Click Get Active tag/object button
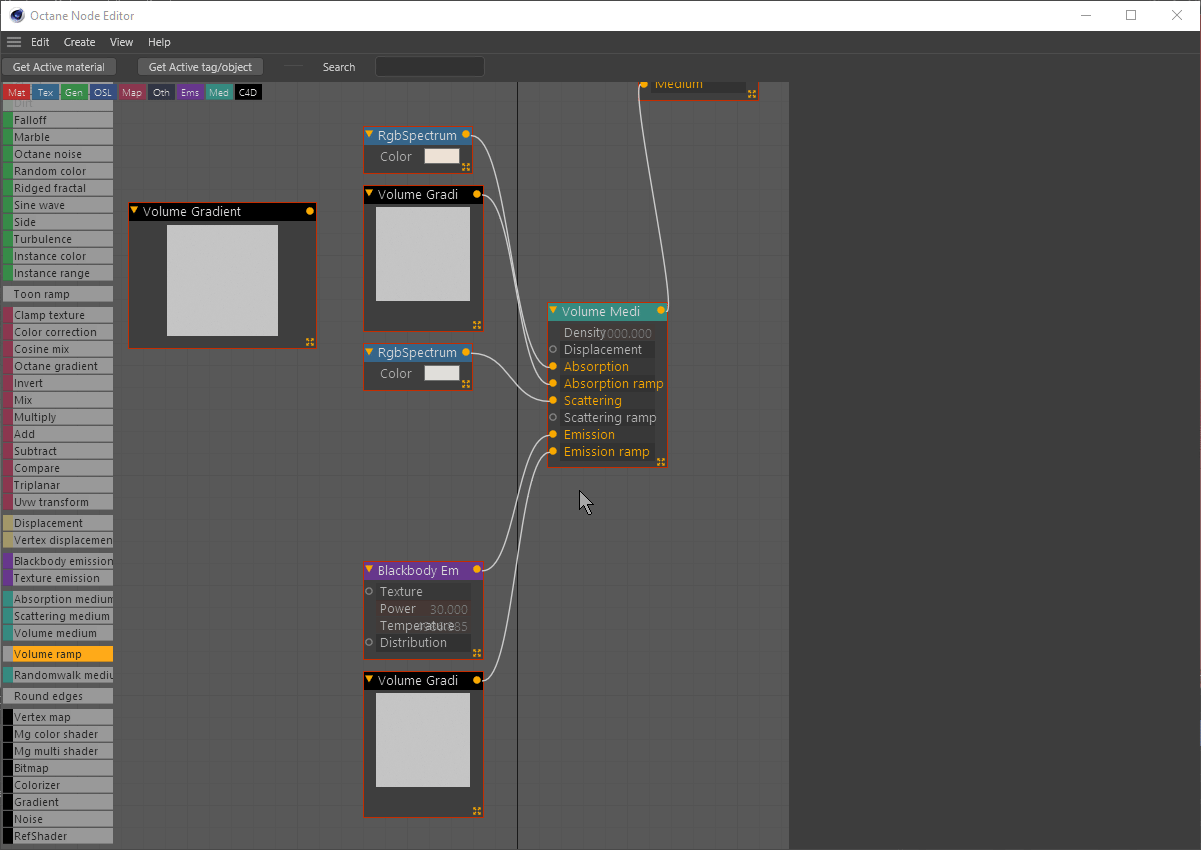The image size is (1201, 850). point(201,67)
